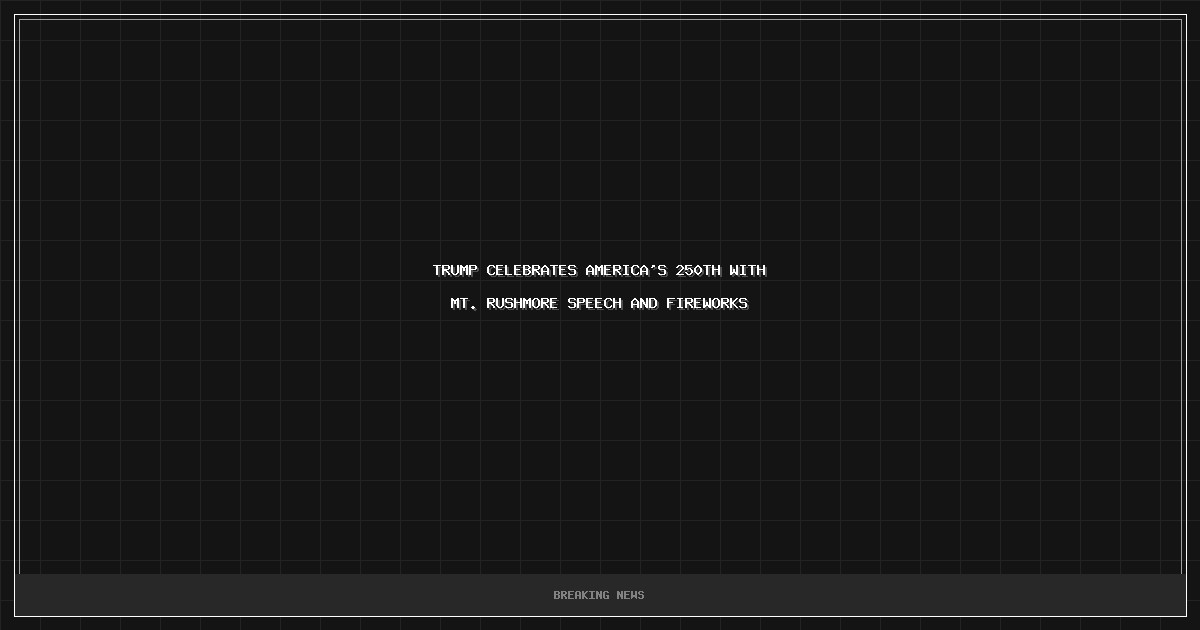Select the word FIREWORKS in the headline
The width and height of the screenshot is (1200, 630).
707,303
